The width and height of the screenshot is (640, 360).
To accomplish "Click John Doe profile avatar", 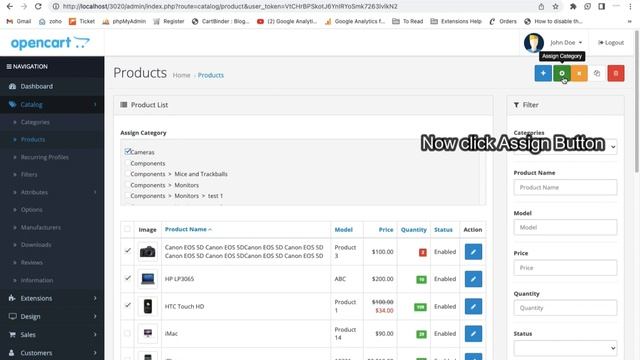I will click(533, 42).
